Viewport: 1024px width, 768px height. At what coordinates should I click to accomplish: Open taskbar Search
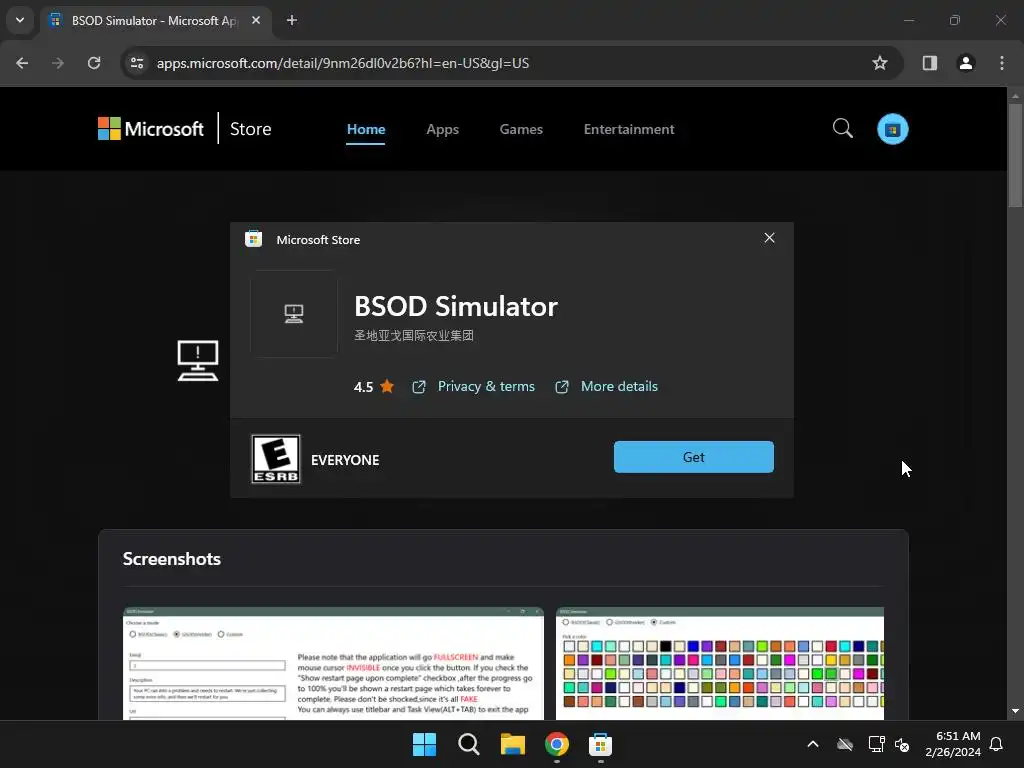coord(468,744)
